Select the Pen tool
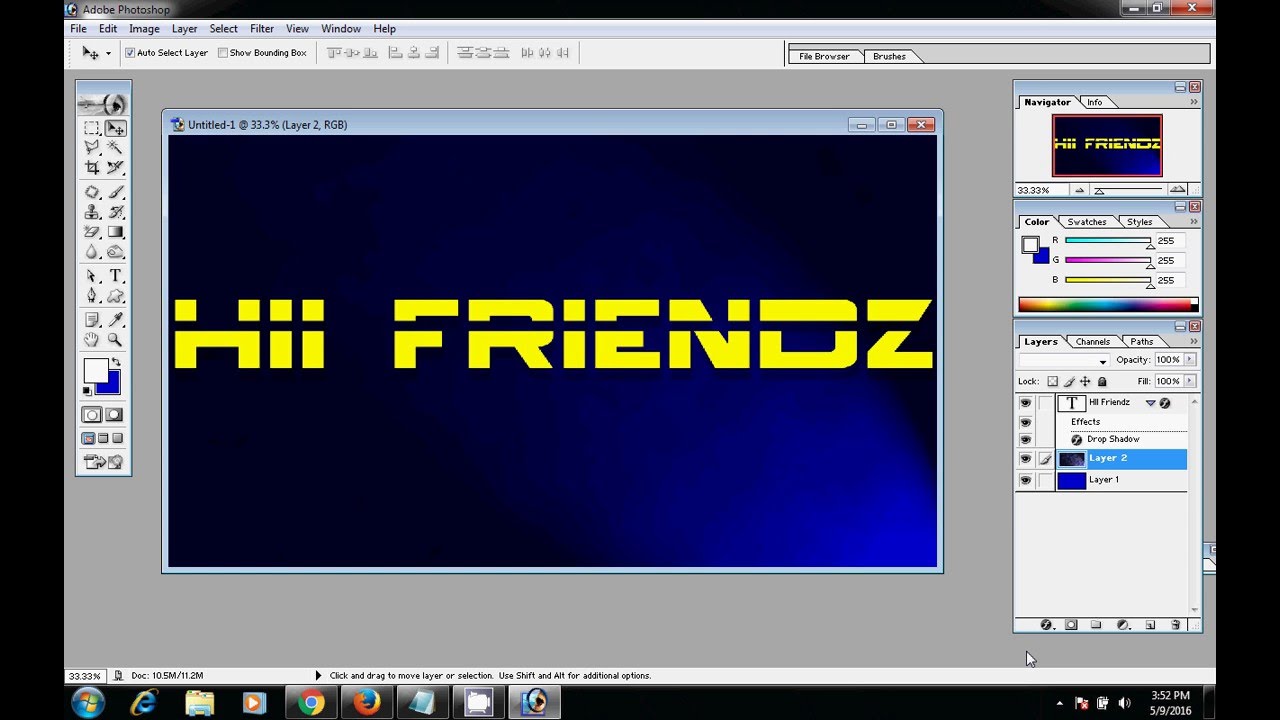 pos(92,296)
